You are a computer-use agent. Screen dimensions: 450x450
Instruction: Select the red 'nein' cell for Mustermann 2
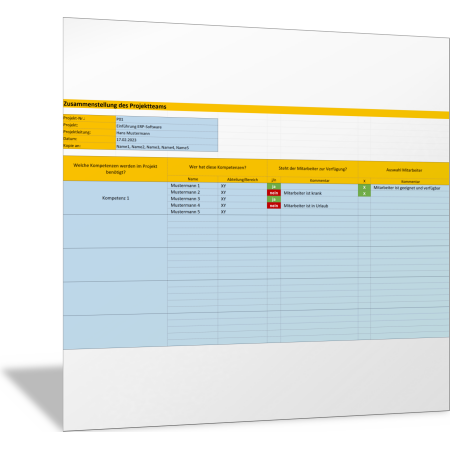[x=274, y=193]
